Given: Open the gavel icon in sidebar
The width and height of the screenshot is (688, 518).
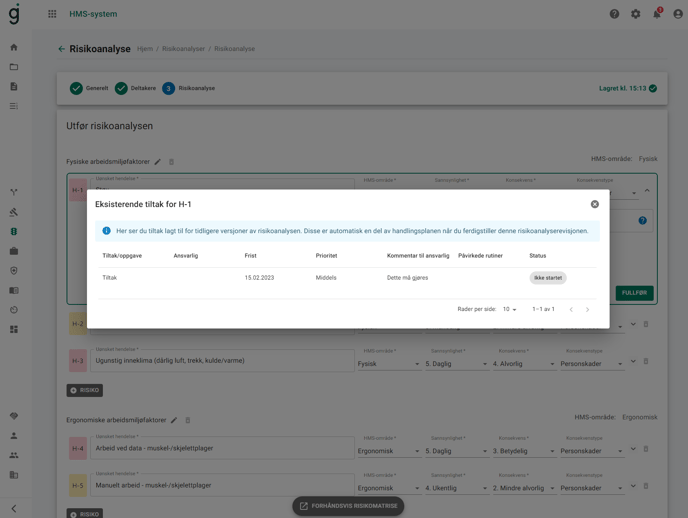Looking at the screenshot, I should [x=14, y=212].
